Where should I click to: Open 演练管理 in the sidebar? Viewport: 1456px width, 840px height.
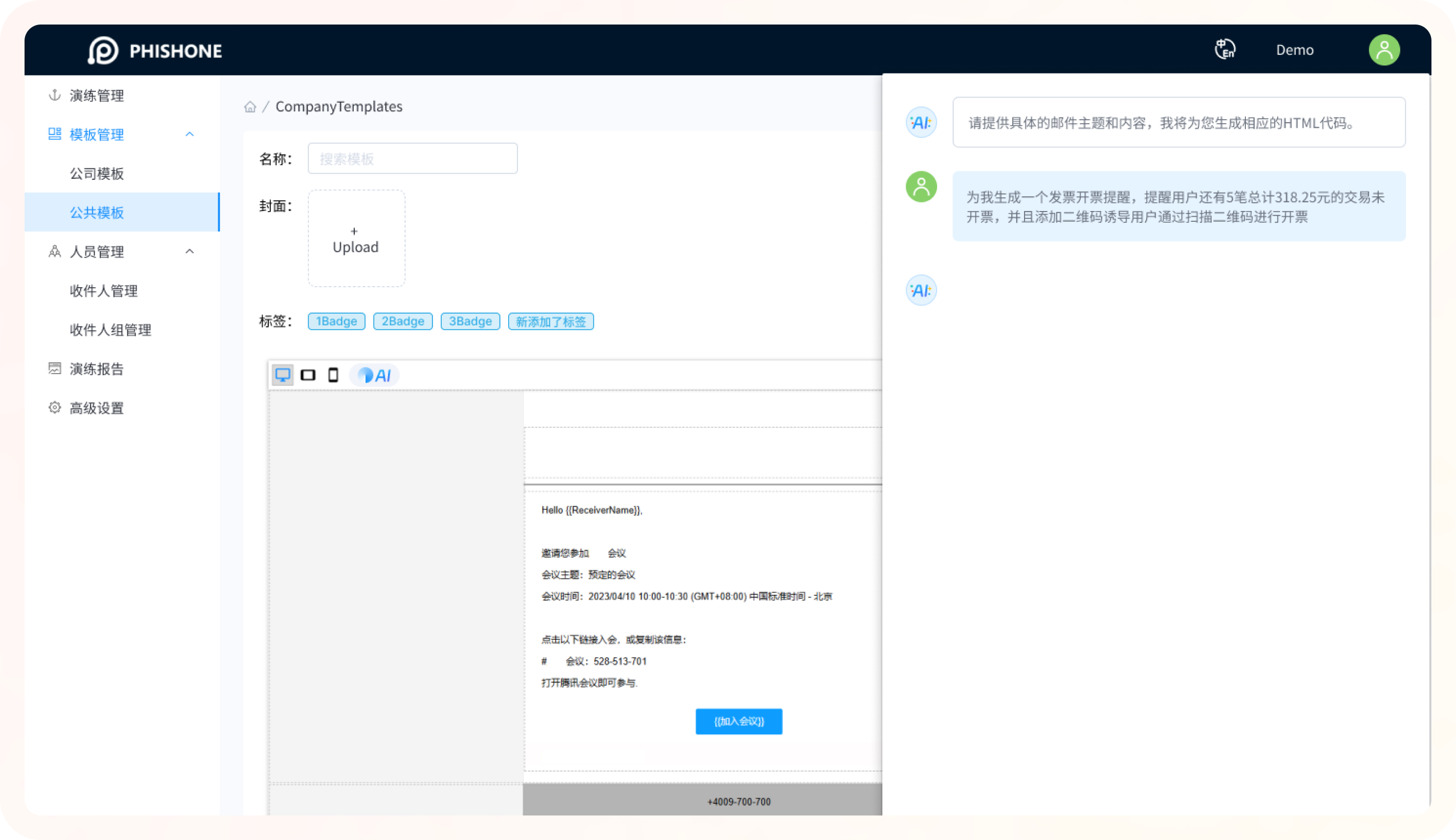tap(97, 95)
